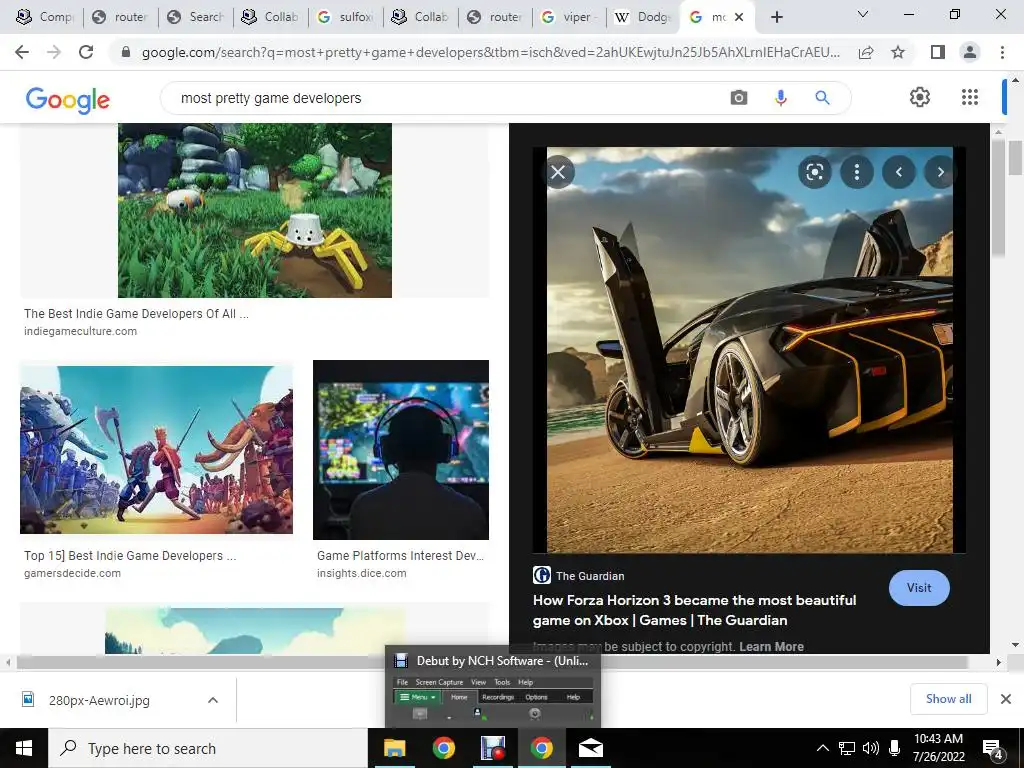Submit search with magnifier icon
The height and width of the screenshot is (768, 1024).
(822, 98)
